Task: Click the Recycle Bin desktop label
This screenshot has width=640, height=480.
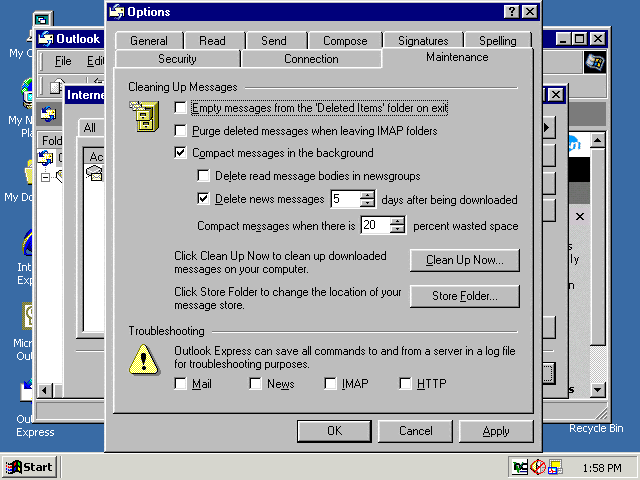Action: 596,428
